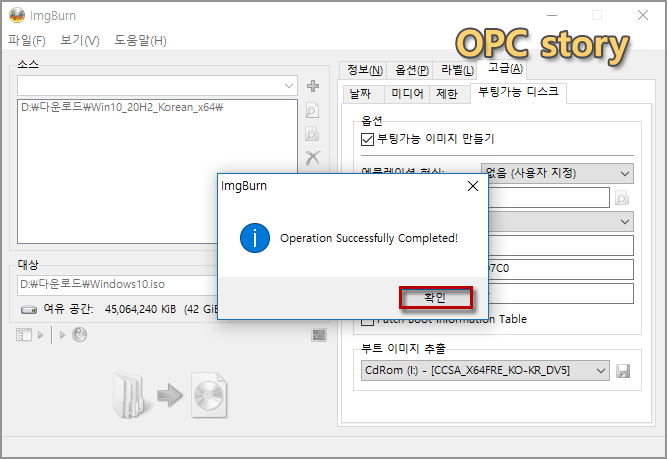The image size is (667, 459).
Task: Minimize the ImgBurn main window
Action: 552,15
